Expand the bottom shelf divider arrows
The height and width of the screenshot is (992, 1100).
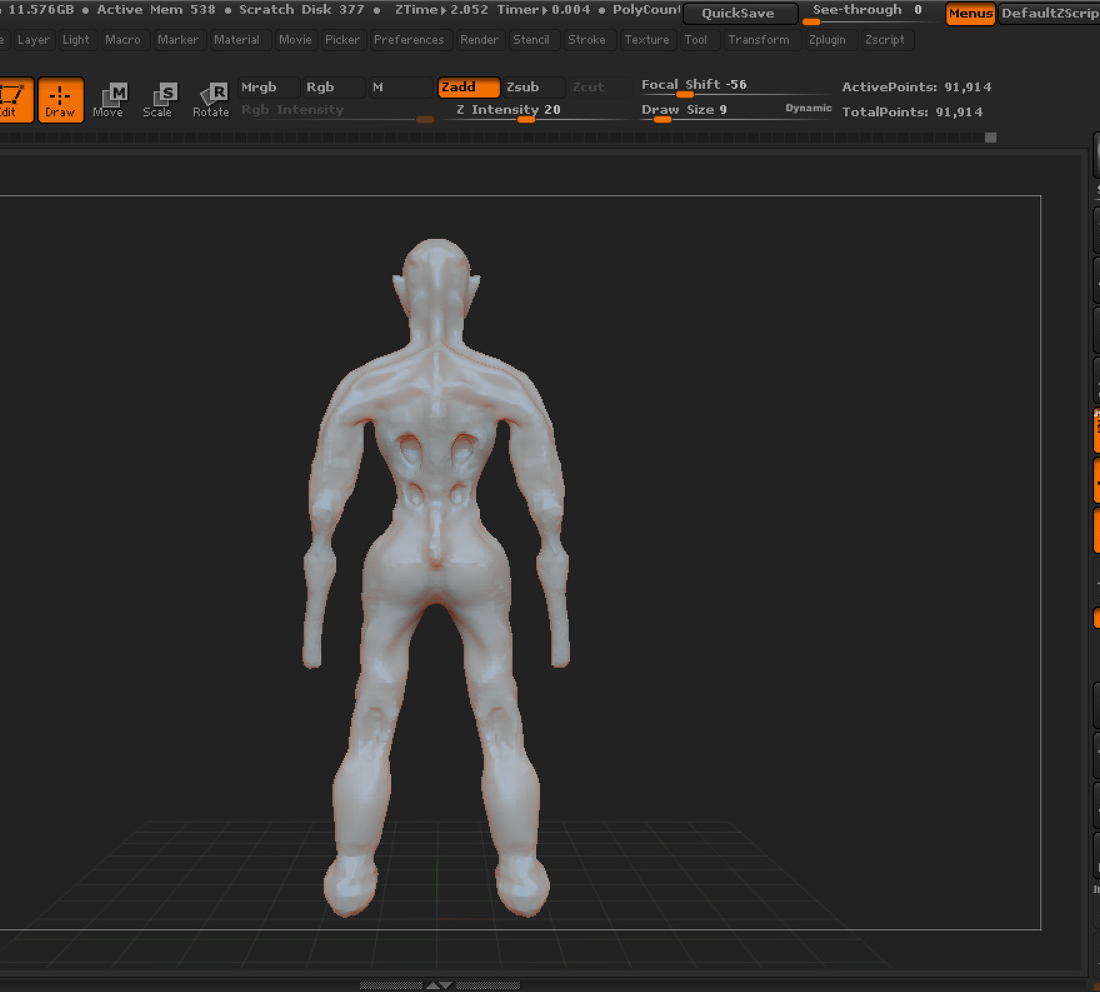tap(440, 986)
